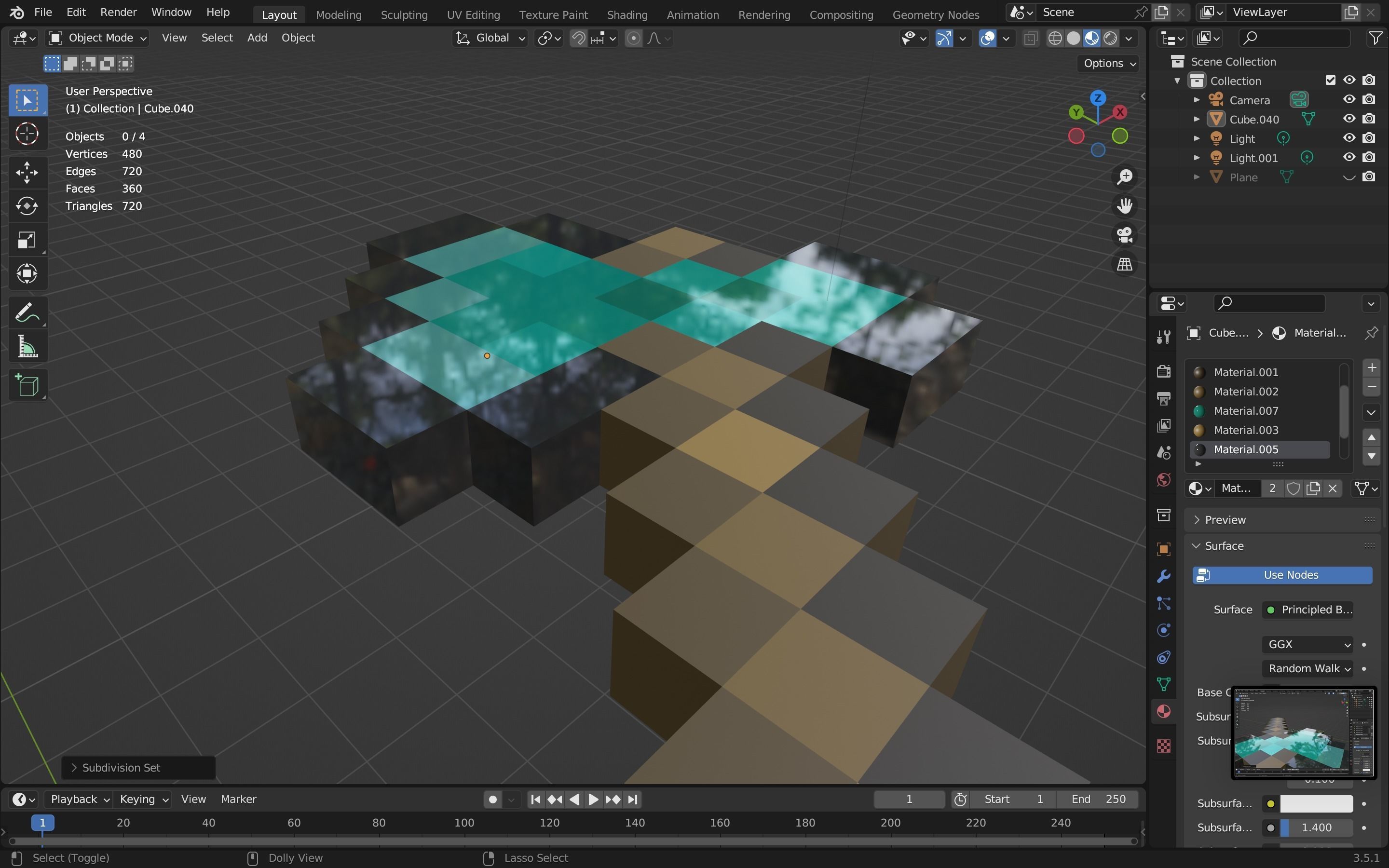
Task: Open the Render menu
Action: (x=118, y=12)
